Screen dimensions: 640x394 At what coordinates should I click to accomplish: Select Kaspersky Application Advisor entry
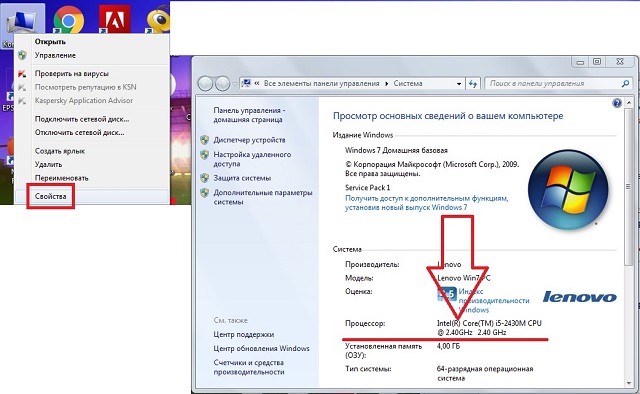click(84, 100)
